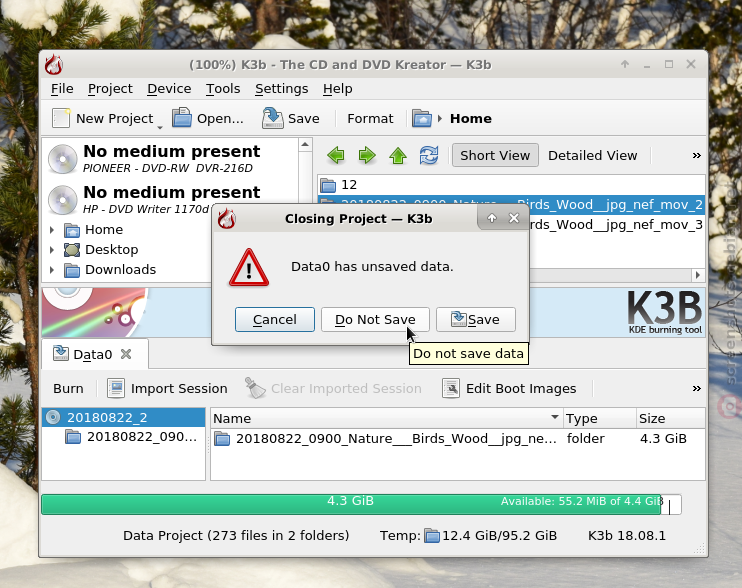Open the Settings menu
Viewport: 742px width, 588px height.
pyautogui.click(x=282, y=88)
